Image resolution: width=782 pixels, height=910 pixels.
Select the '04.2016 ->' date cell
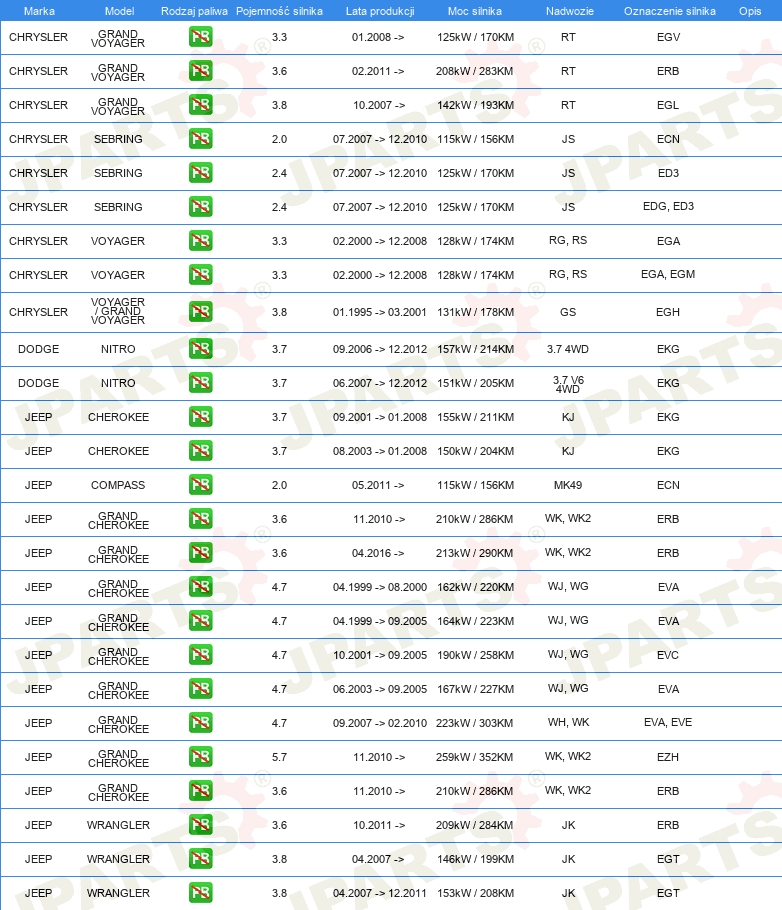(x=378, y=552)
